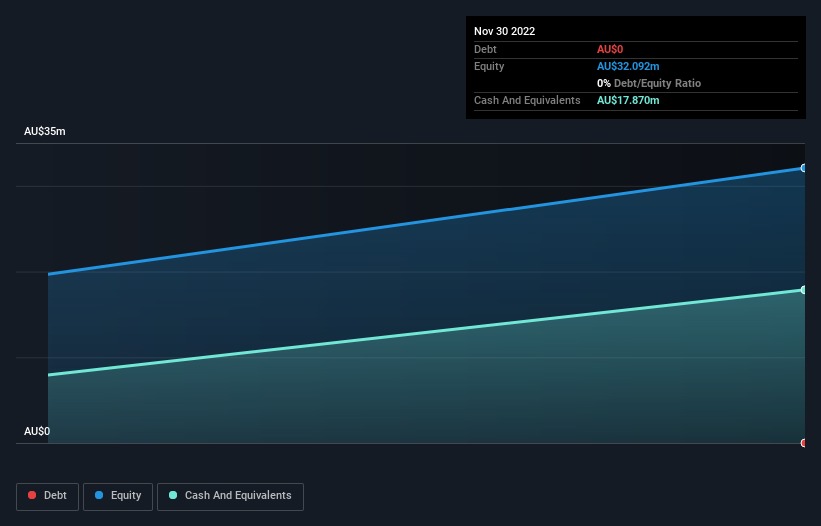Click the AU$17.870m cash value
The width and height of the screenshot is (821, 526).
628,100
